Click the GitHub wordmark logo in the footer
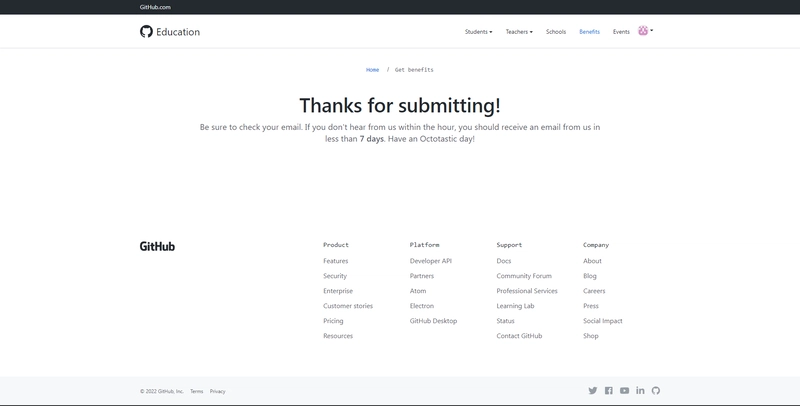 tap(157, 246)
